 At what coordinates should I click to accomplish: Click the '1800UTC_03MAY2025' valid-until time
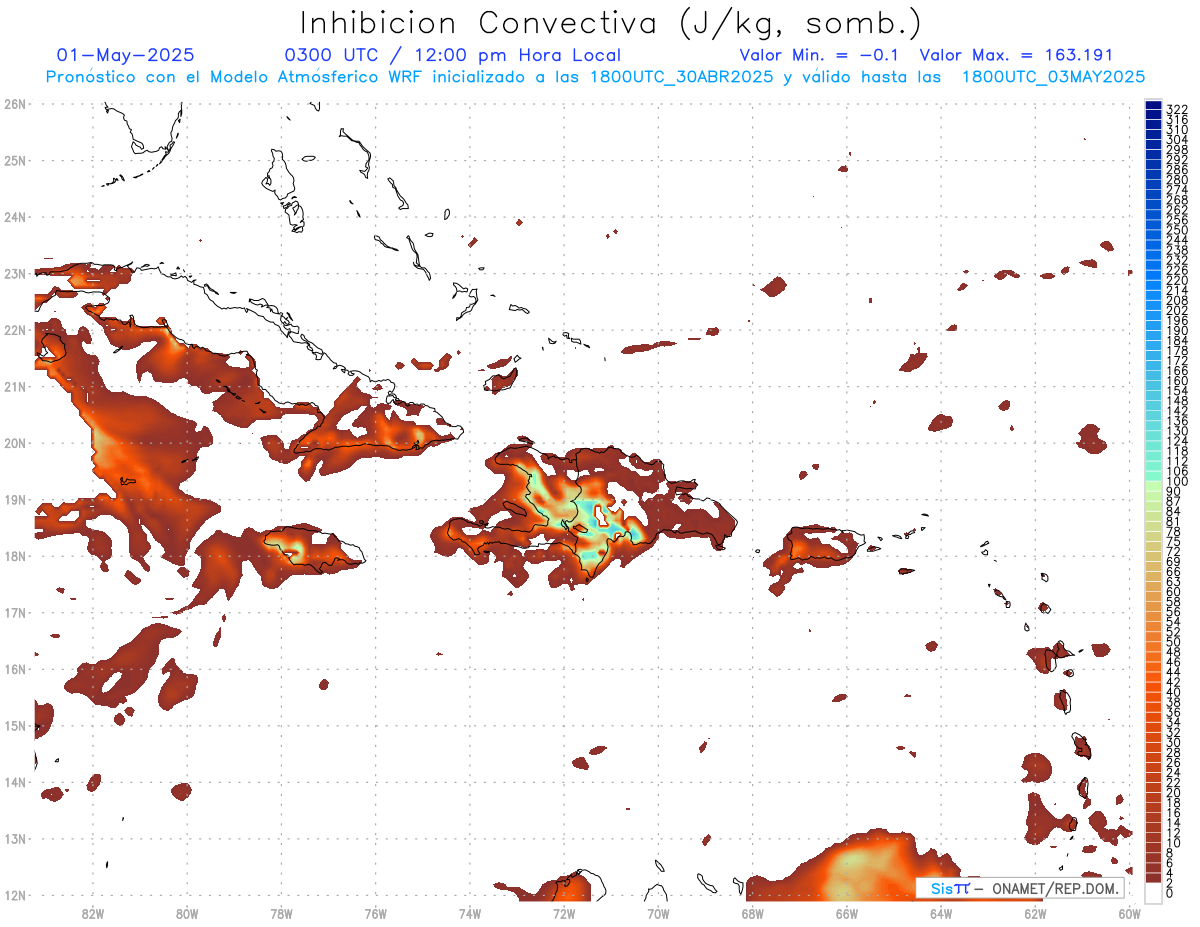coord(1054,77)
